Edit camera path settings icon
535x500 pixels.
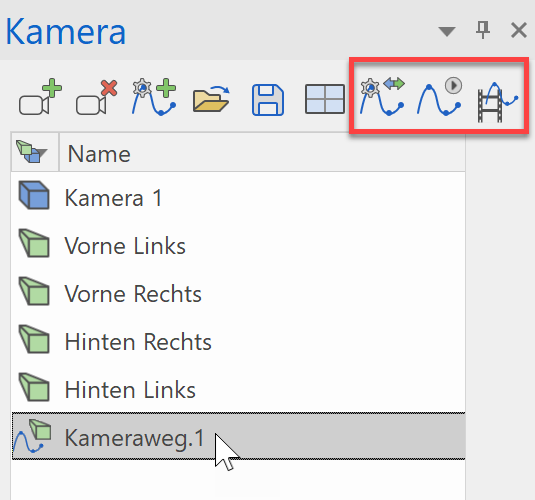click(x=382, y=97)
